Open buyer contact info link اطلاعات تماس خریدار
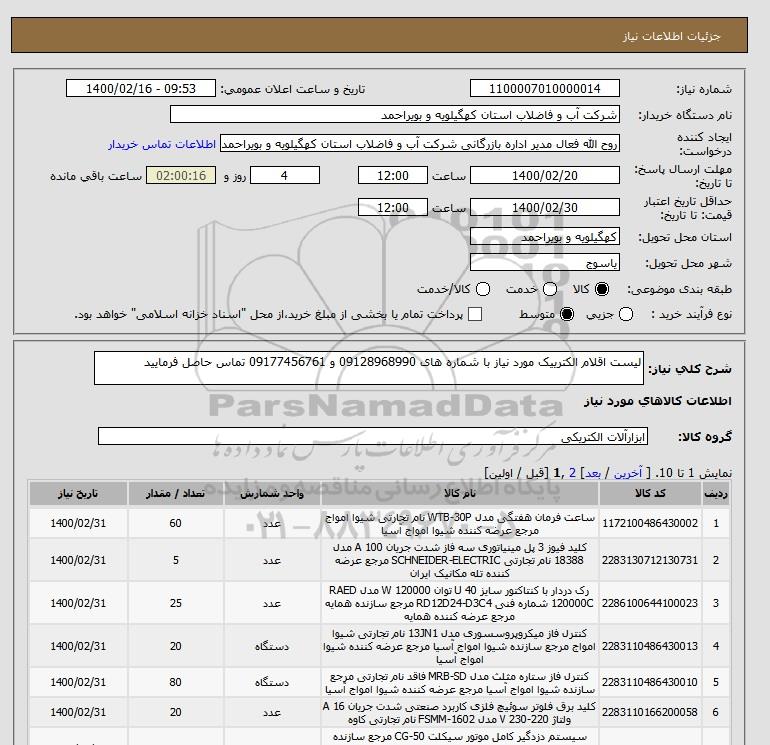Screen dimensions: 770x745 click(x=162, y=144)
